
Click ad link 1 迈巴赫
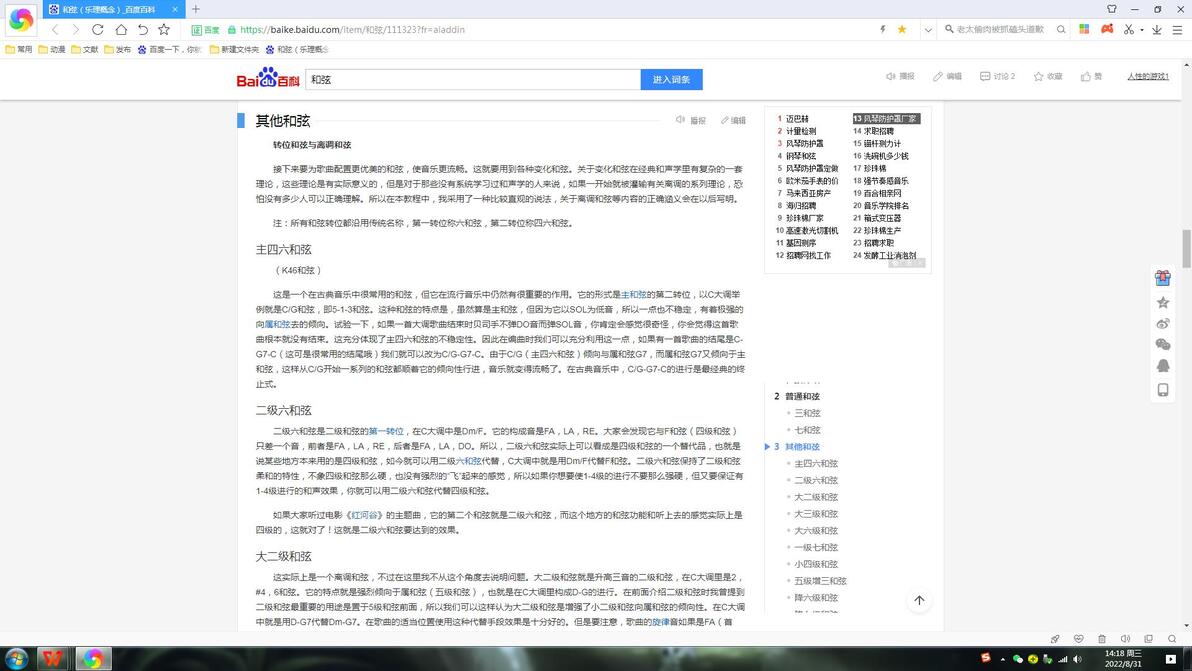point(793,119)
